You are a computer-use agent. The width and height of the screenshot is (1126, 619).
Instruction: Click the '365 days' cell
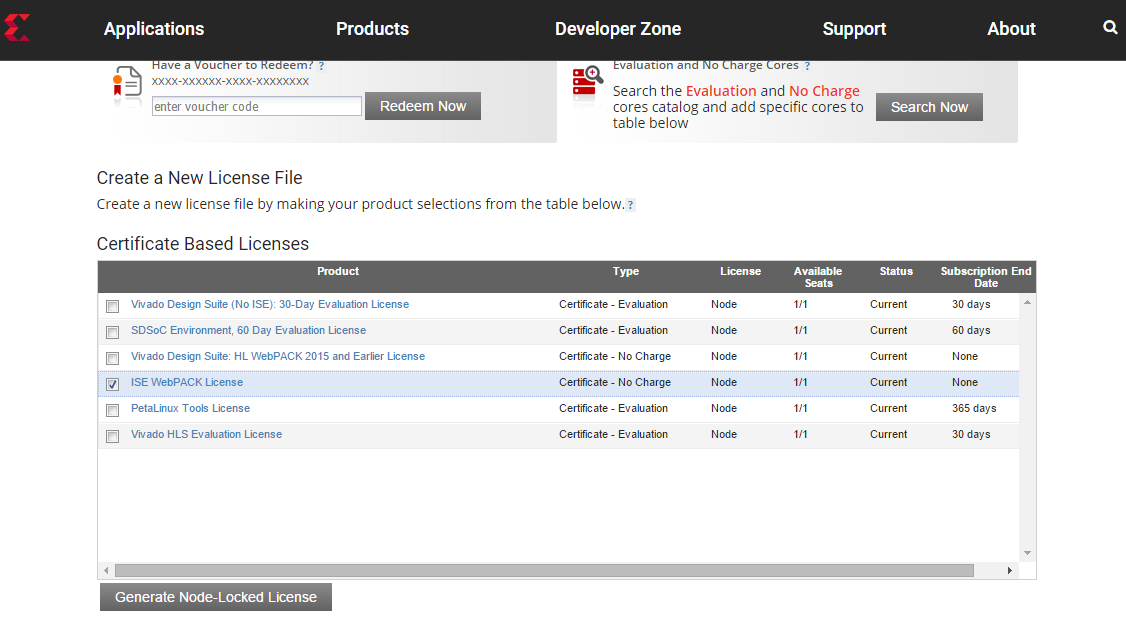tap(974, 408)
